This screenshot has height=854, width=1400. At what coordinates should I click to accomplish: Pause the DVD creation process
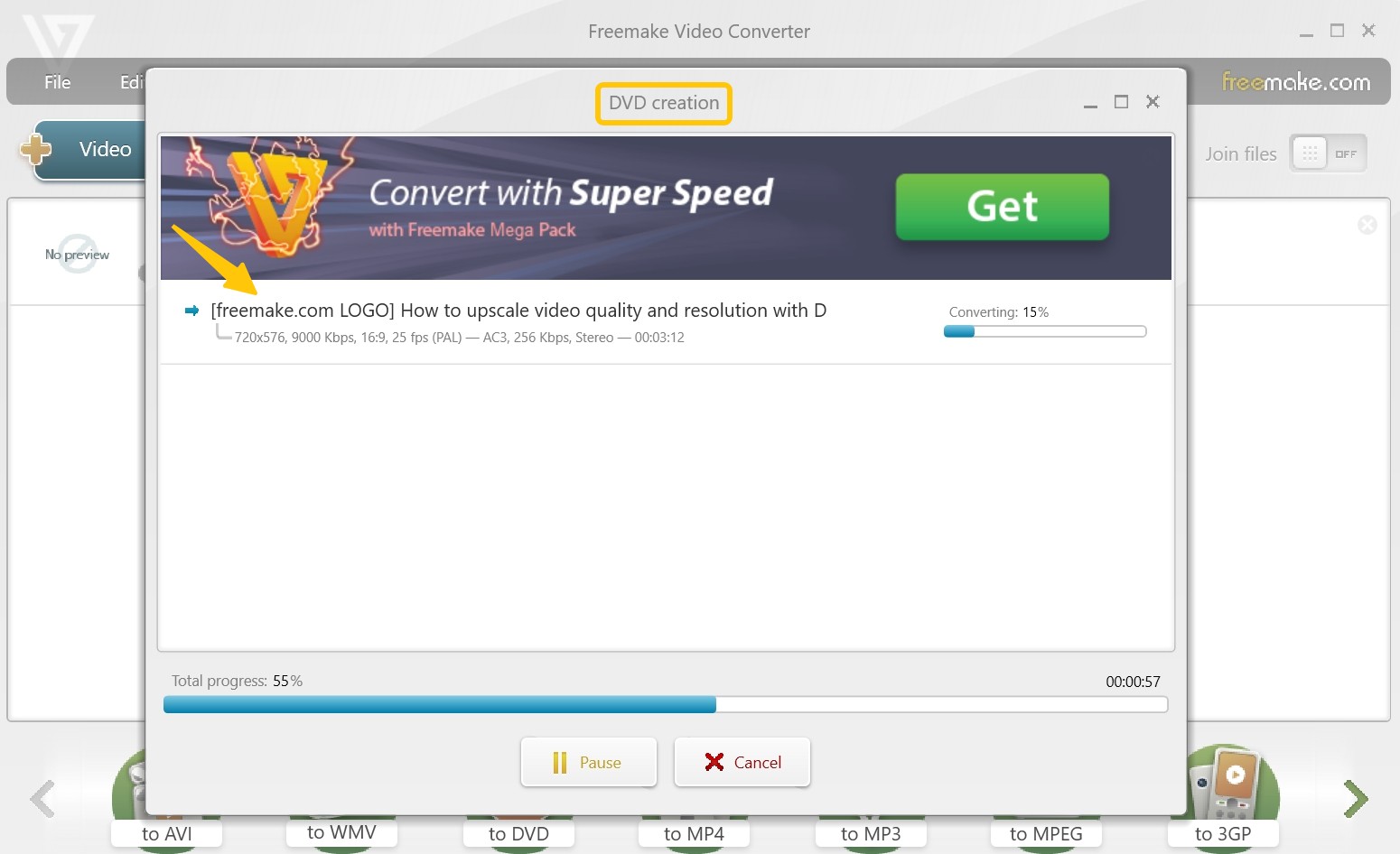coord(588,762)
